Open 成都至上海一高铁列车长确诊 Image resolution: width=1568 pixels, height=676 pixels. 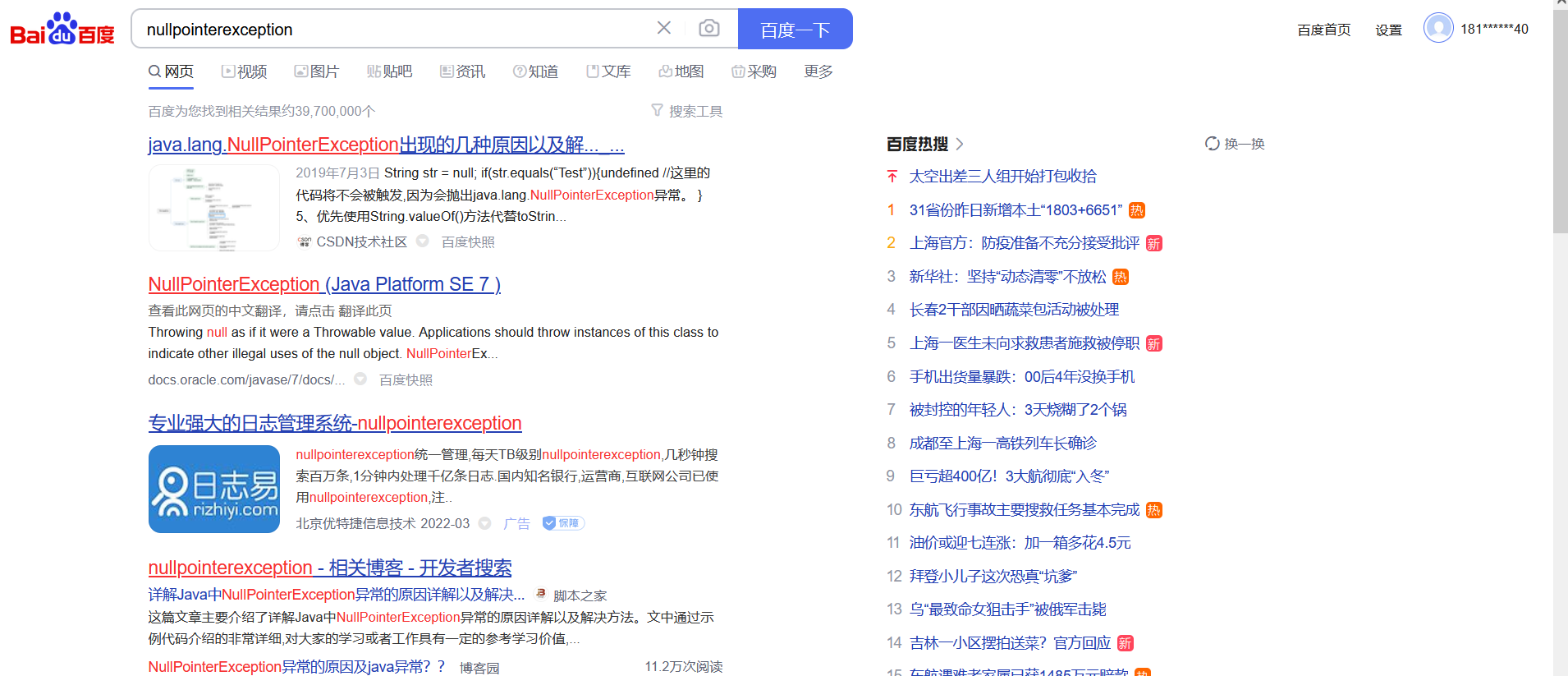tap(1003, 443)
